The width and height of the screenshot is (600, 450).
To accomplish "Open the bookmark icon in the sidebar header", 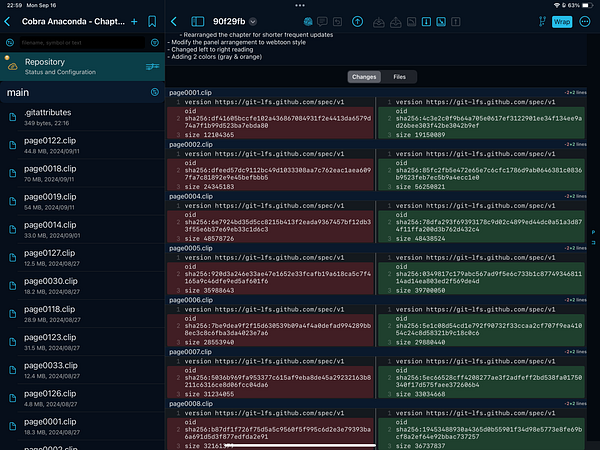I will click(151, 21).
